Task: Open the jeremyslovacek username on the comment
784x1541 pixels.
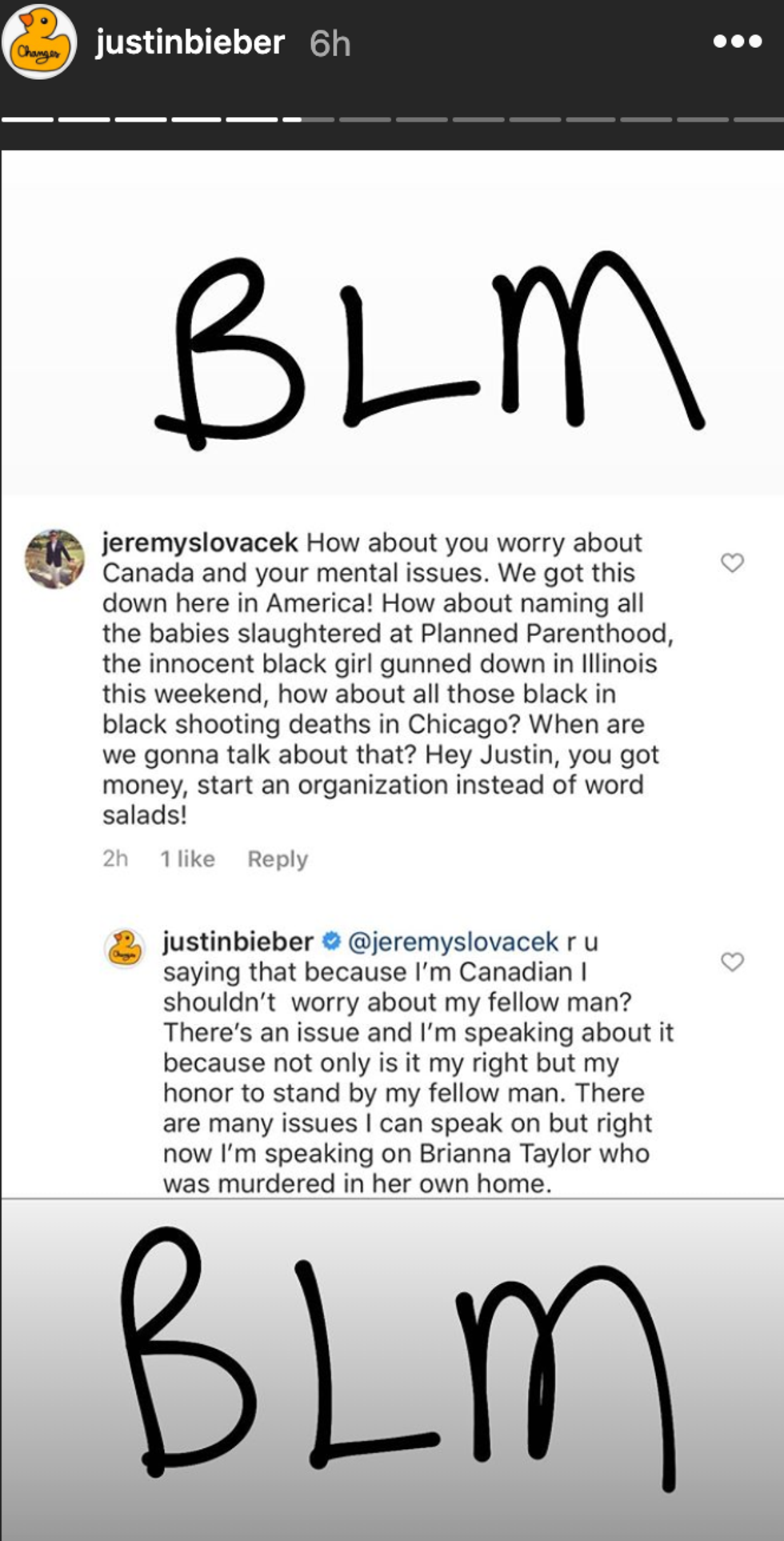Action: coord(200,542)
